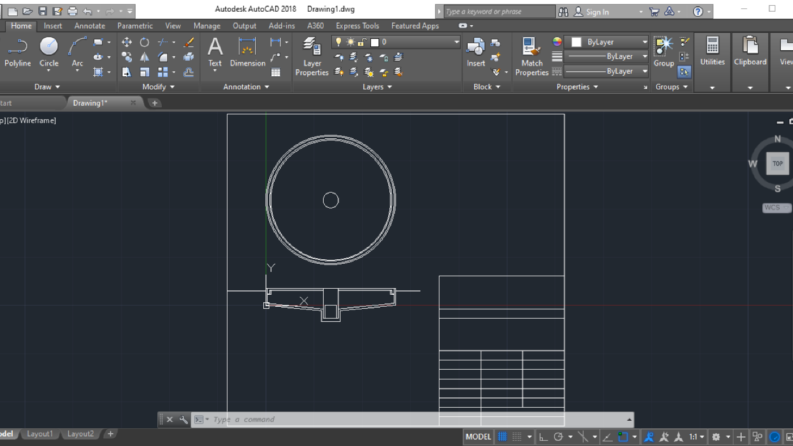Image resolution: width=793 pixels, height=446 pixels.
Task: Select the Arc drawing tool
Action: [77, 52]
